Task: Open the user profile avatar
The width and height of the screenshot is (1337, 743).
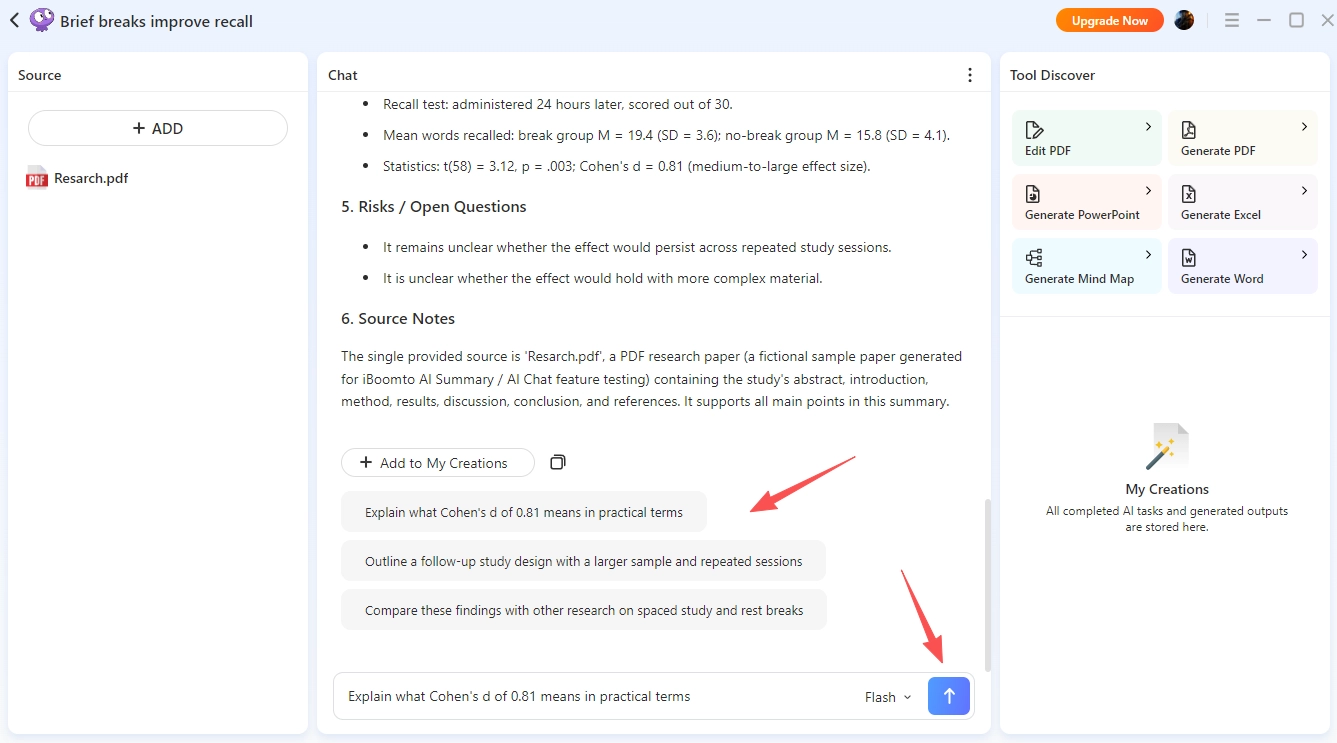Action: pos(1184,20)
